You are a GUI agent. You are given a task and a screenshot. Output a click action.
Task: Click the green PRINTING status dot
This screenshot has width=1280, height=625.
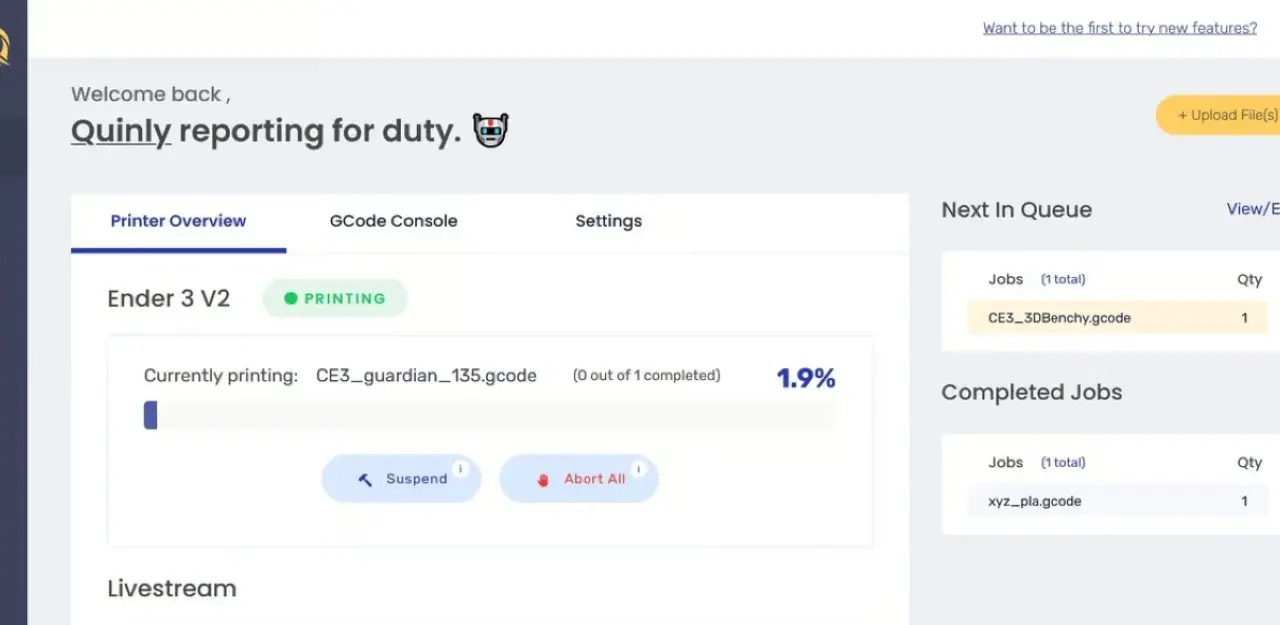[x=291, y=298]
